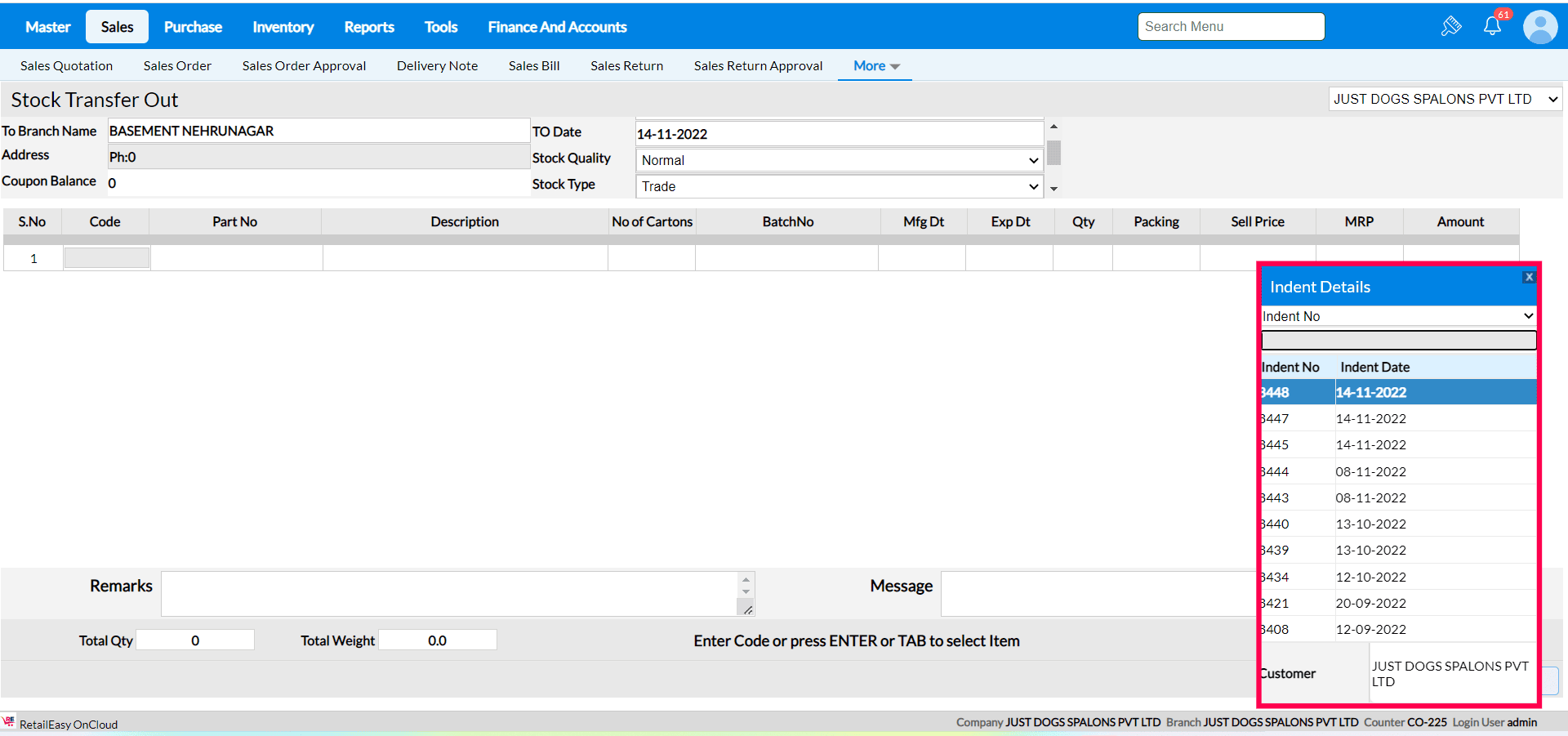Click the paintbrush theme icon
Viewport: 1568px width, 736px height.
(1450, 26)
